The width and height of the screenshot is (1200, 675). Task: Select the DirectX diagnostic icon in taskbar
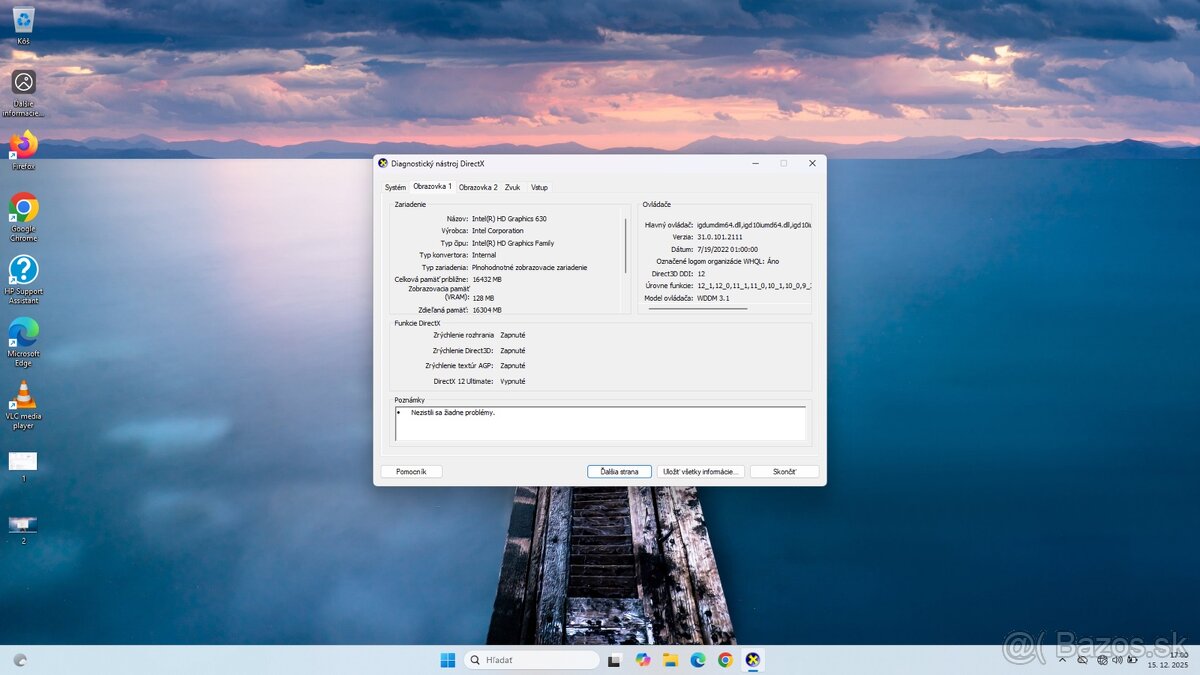point(753,660)
